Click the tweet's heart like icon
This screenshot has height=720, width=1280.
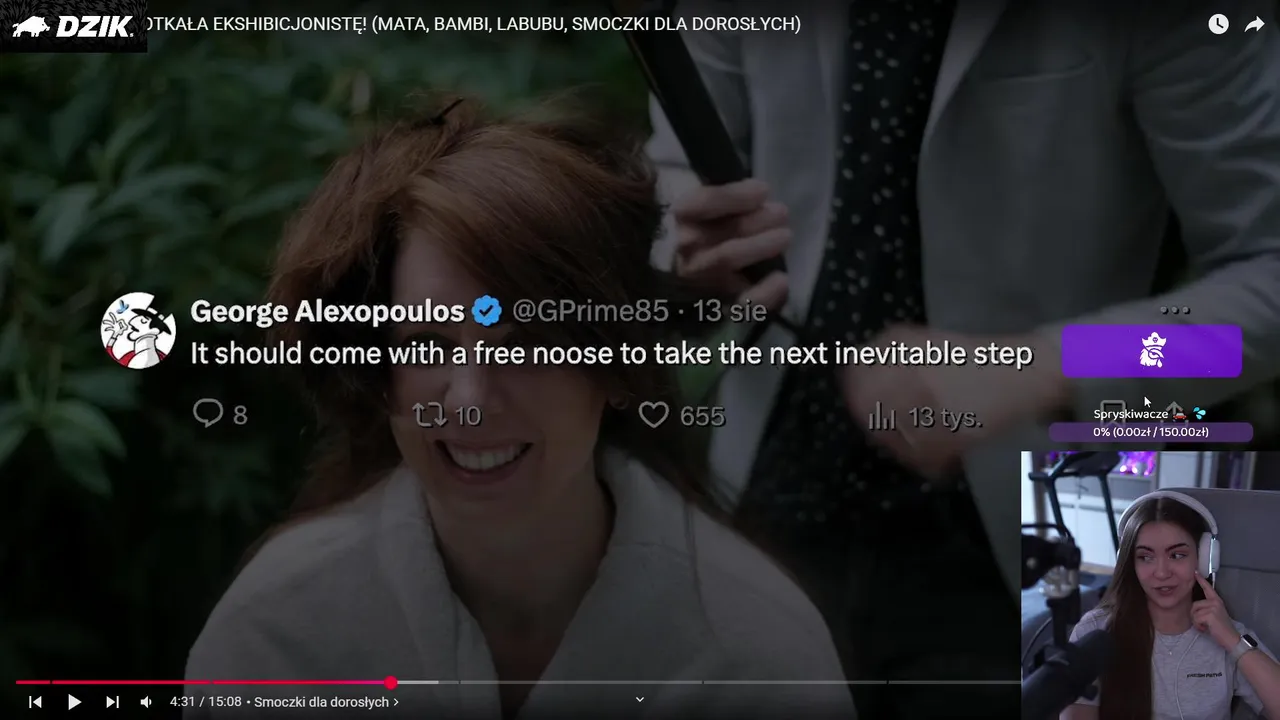[653, 415]
